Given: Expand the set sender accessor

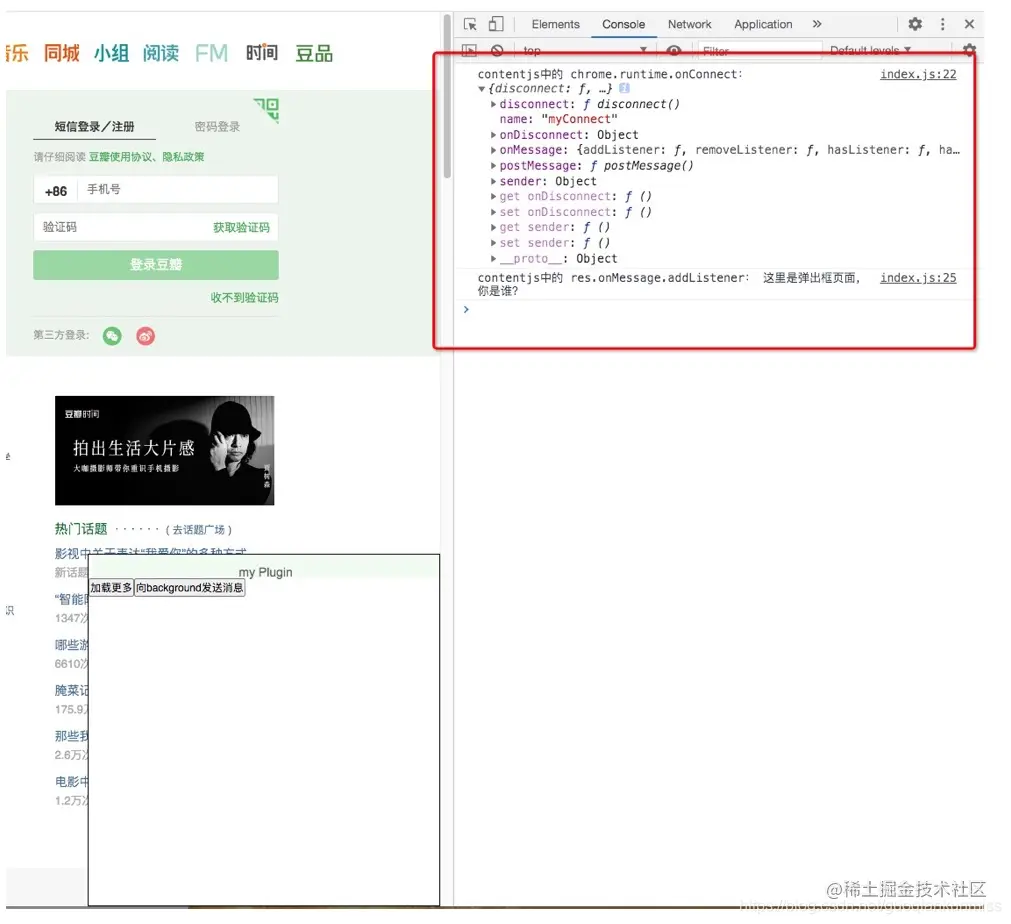Looking at the screenshot, I should 493,243.
